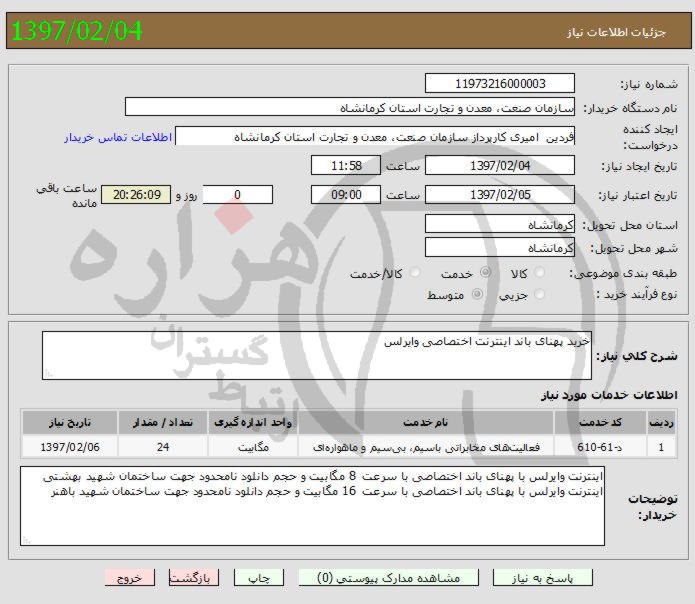695x604 pixels.
Task: Click creation time field 11:58
Action: [346, 165]
